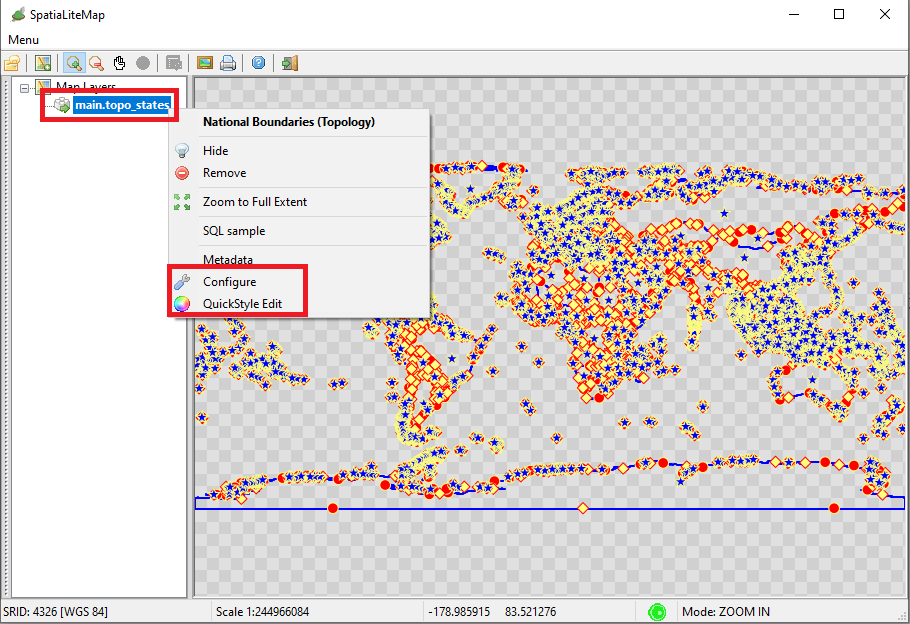Click the gray circle toolbar icon
This screenshot has width=910, height=624.
pyautogui.click(x=143, y=63)
